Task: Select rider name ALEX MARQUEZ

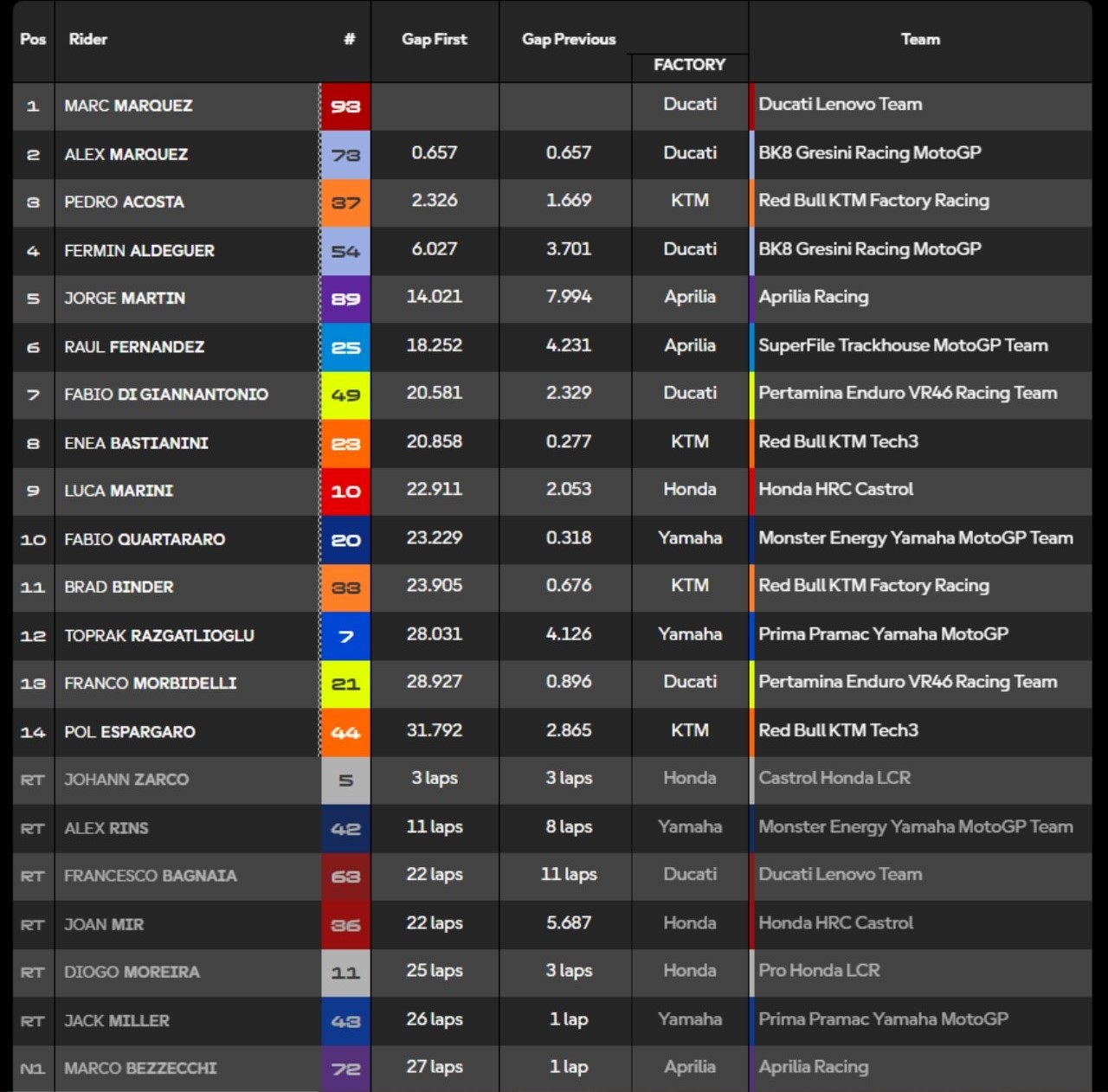Action: 126,154
